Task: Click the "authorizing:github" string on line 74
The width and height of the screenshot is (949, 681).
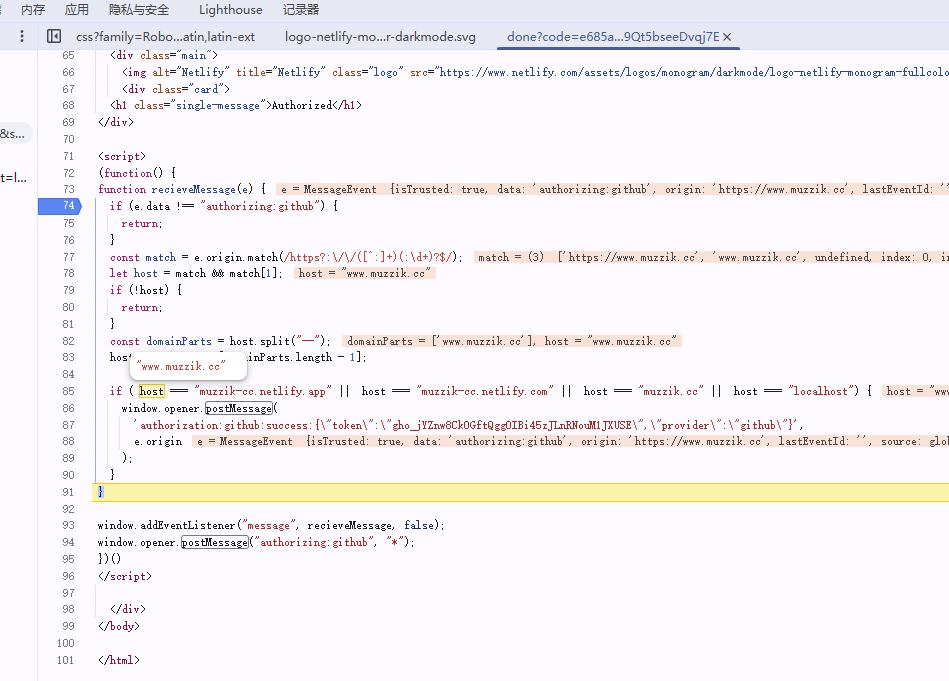Action: (262, 206)
